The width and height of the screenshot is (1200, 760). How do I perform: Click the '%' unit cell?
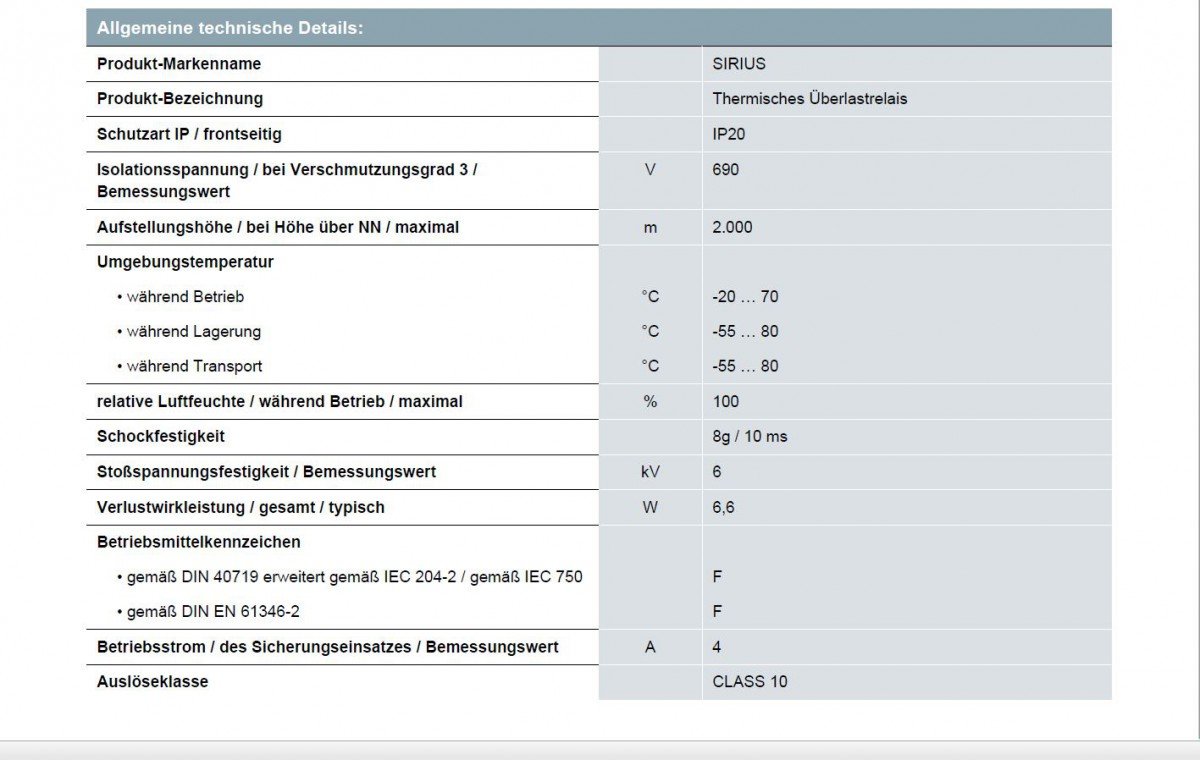point(650,402)
